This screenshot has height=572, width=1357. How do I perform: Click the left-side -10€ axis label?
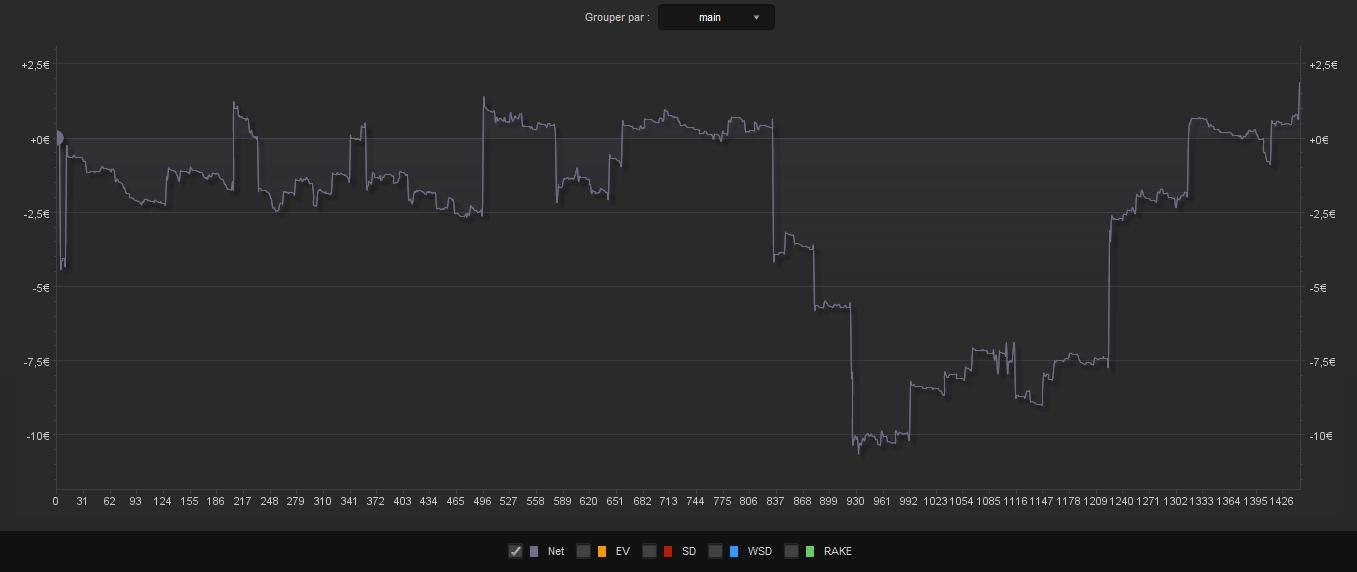36,435
